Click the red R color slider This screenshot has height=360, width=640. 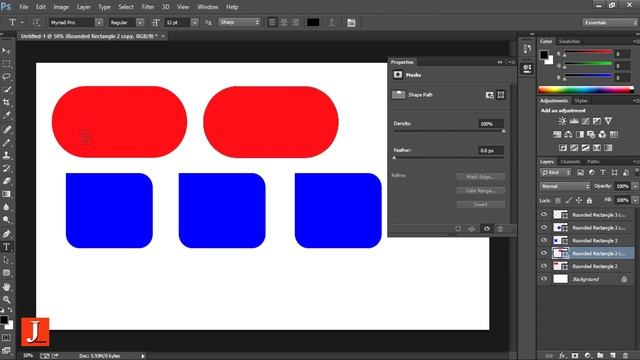click(588, 52)
